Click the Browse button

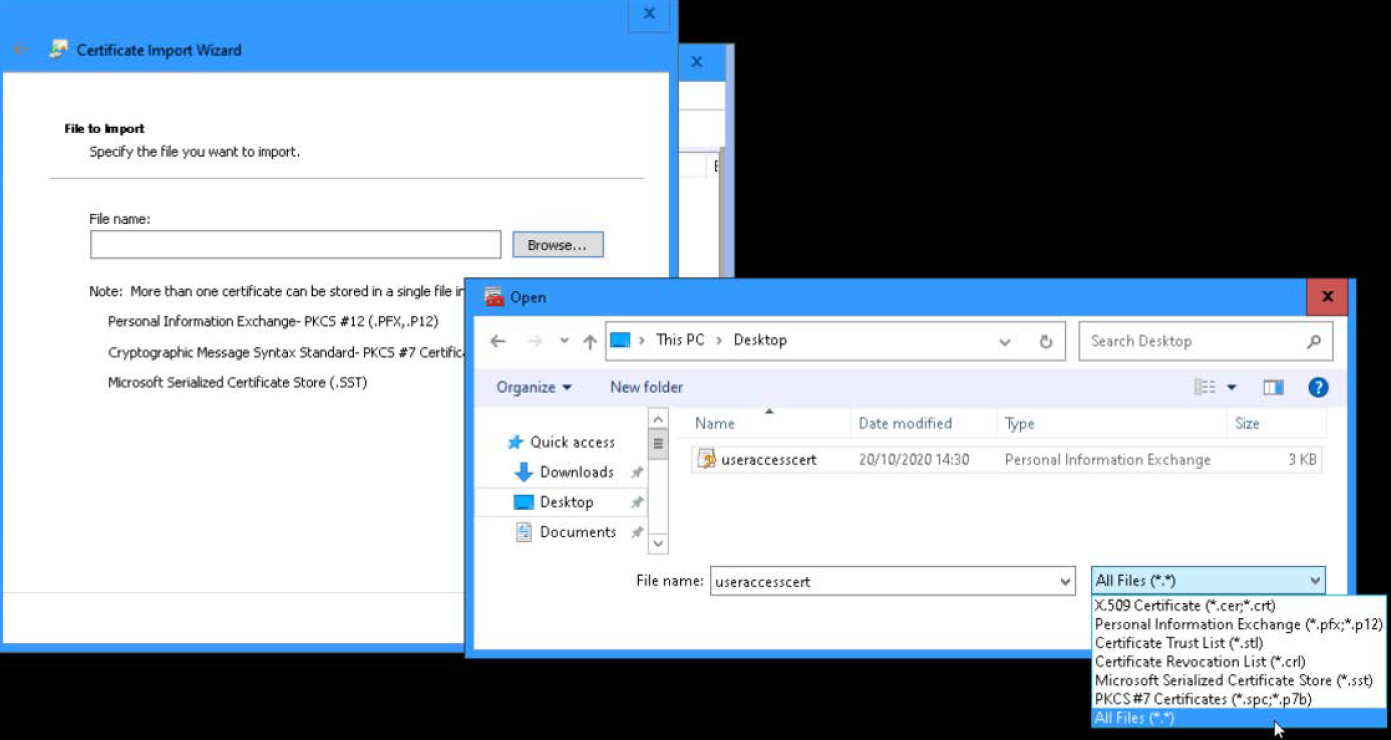pos(557,245)
